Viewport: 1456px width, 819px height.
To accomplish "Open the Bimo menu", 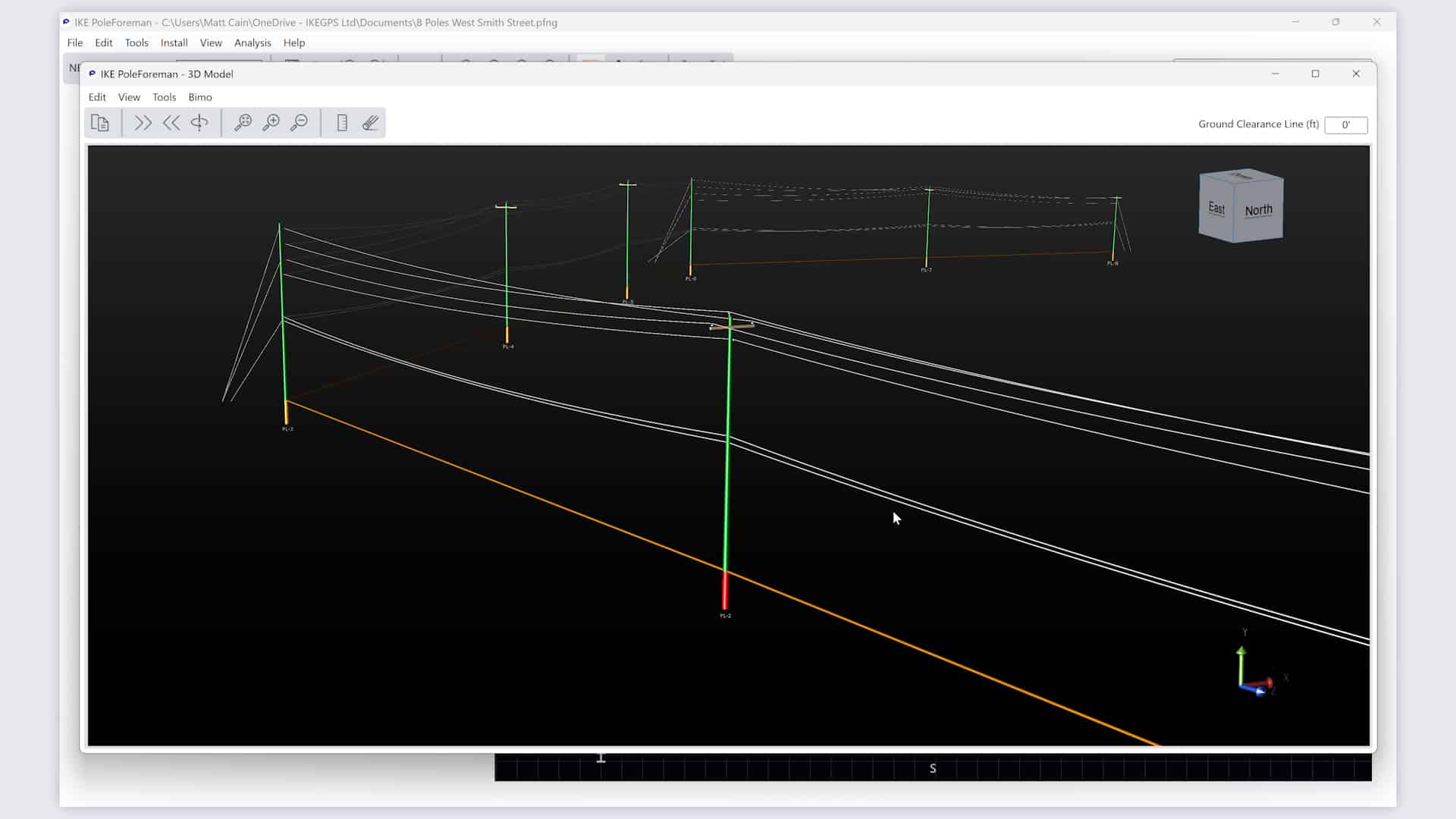I will click(199, 97).
